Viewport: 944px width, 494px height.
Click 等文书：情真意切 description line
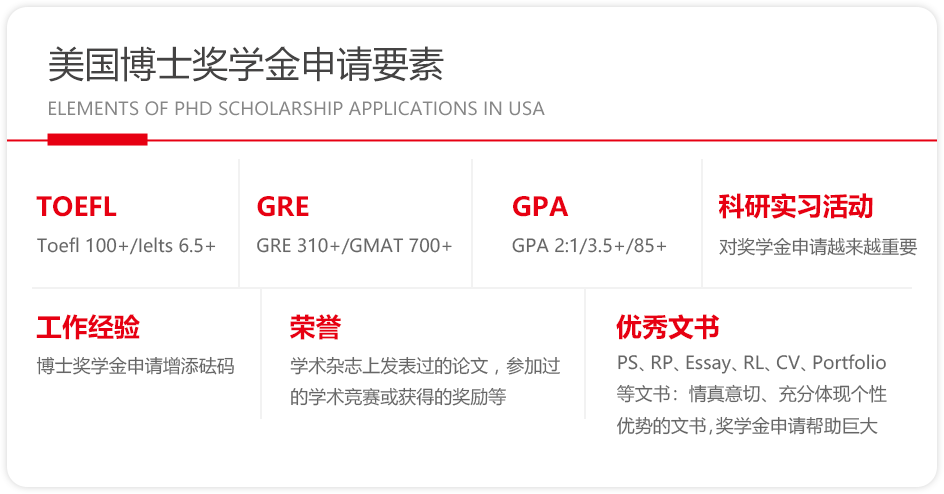pyautogui.click(x=751, y=395)
